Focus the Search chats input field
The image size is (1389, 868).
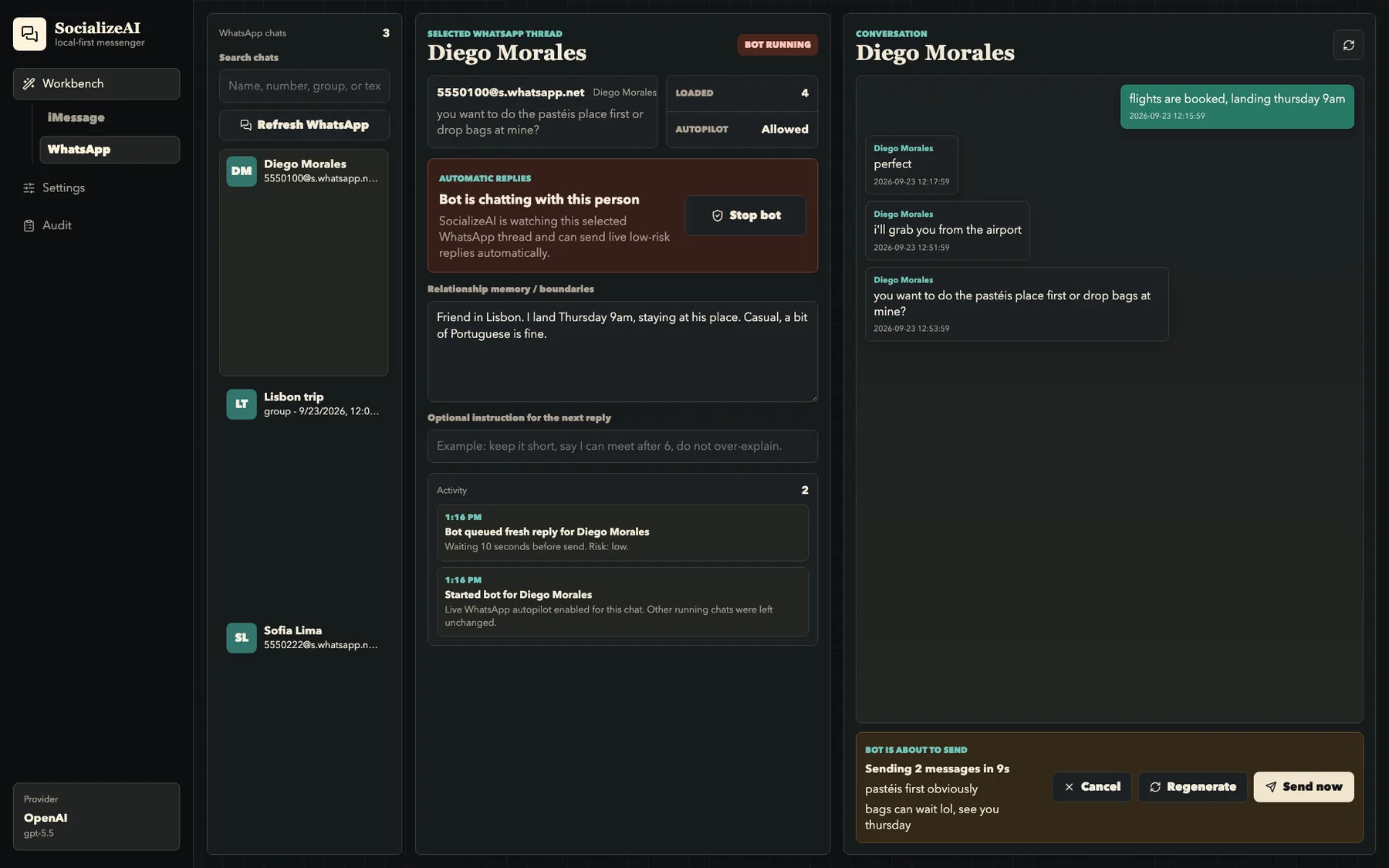[304, 86]
